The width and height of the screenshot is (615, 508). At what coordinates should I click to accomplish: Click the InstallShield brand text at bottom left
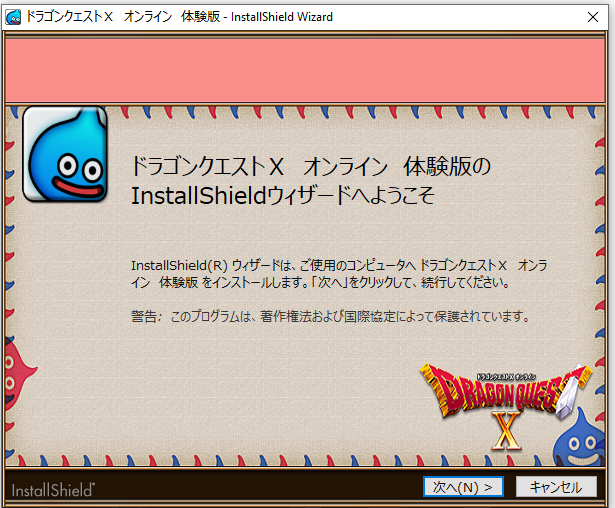click(53, 490)
